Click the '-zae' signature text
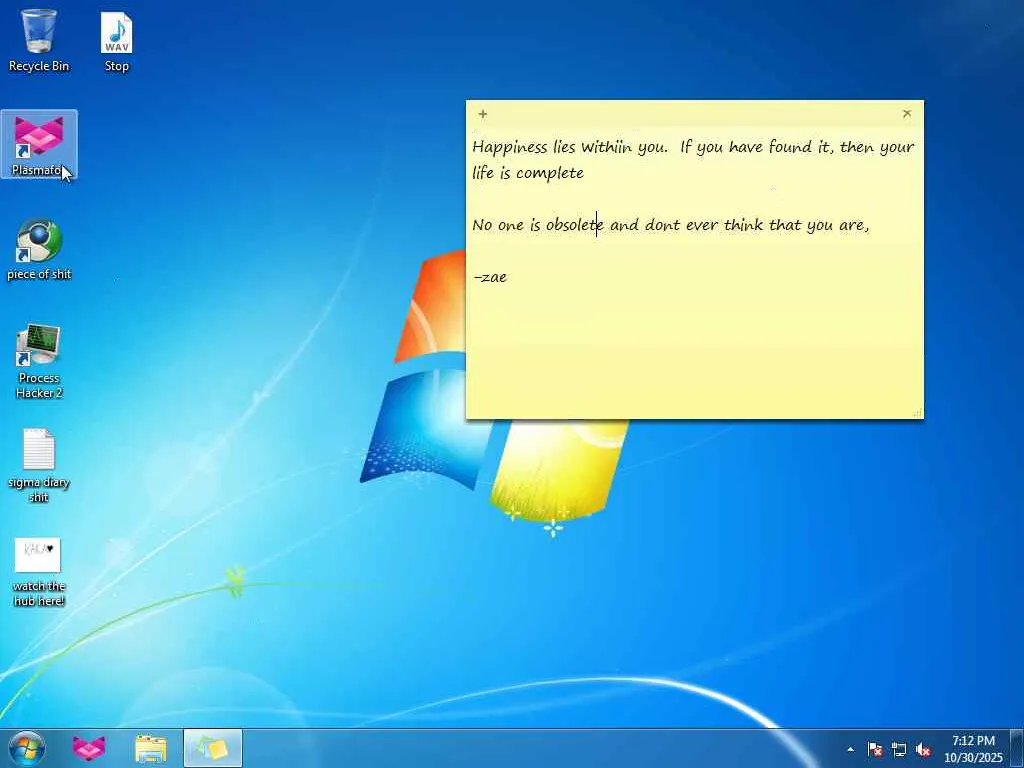The height and width of the screenshot is (768, 1024). click(490, 277)
